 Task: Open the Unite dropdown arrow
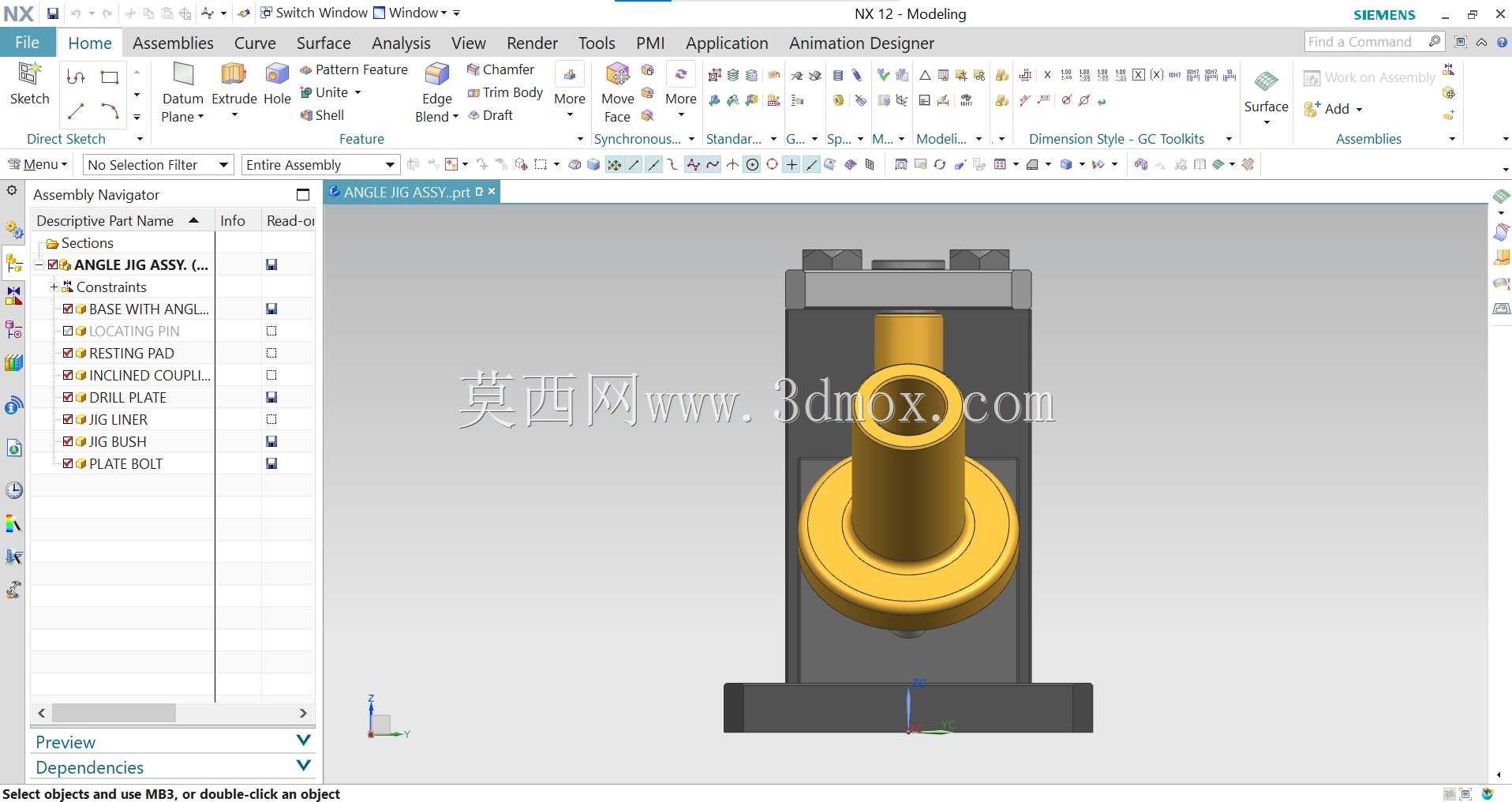coord(357,92)
